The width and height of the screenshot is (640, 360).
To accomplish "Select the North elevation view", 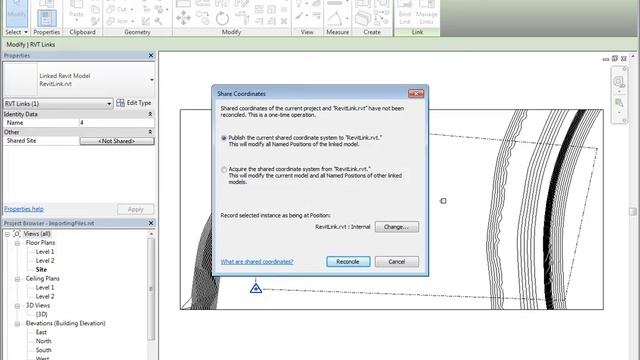I will (x=43, y=342).
